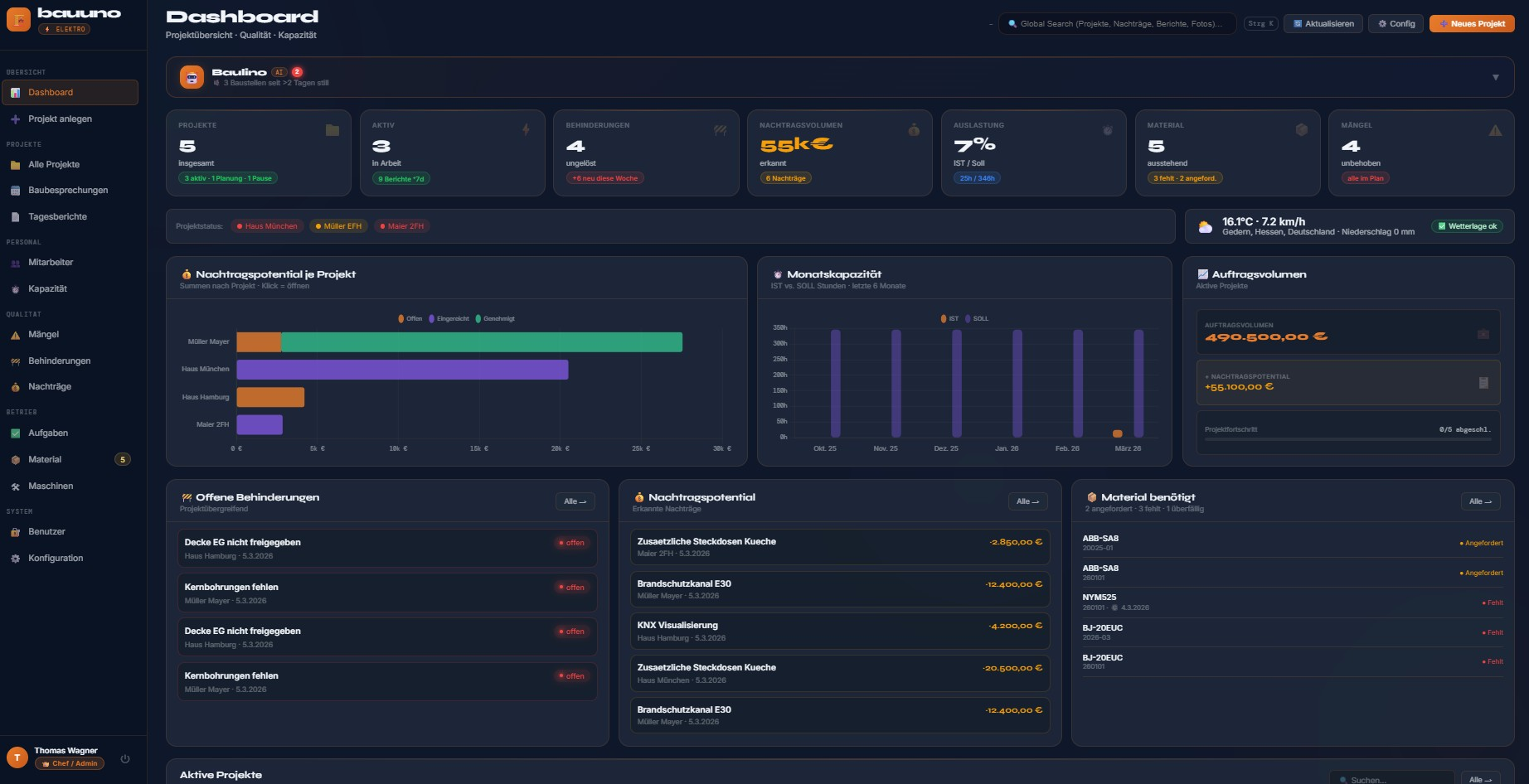The image size is (1529, 784).
Task: Toggle the Genehmigt legend entry
Action: point(498,318)
